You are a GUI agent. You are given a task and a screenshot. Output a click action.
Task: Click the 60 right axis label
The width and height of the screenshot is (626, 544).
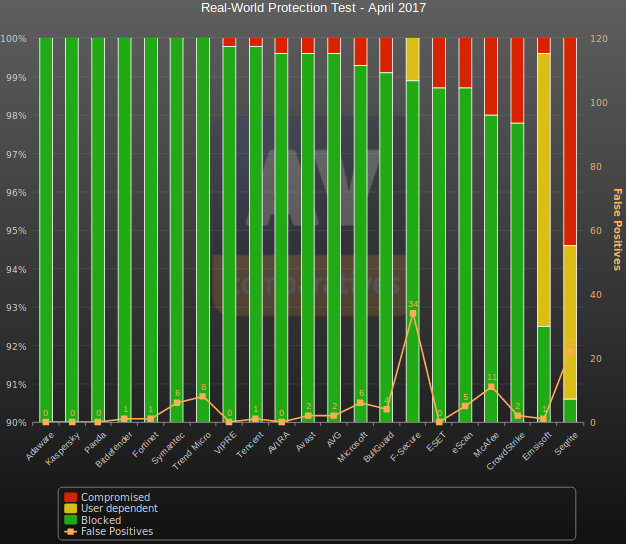pyautogui.click(x=596, y=231)
